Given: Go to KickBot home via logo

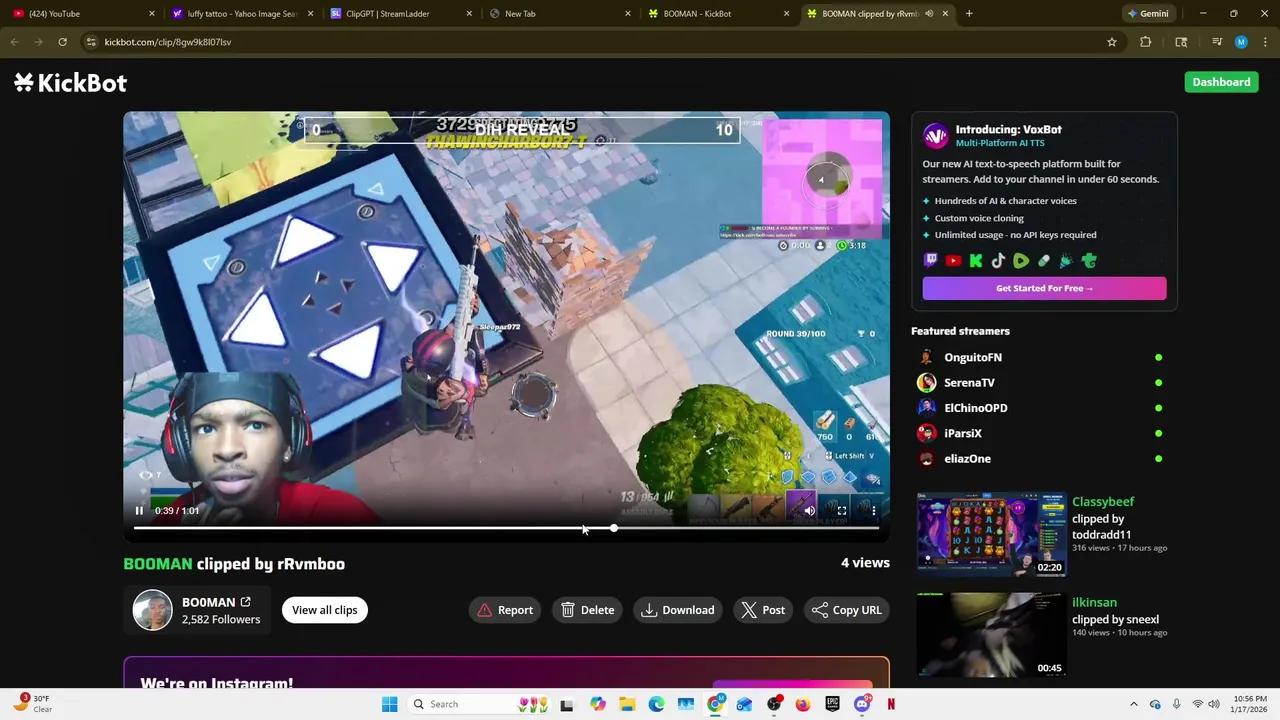Looking at the screenshot, I should tap(70, 83).
